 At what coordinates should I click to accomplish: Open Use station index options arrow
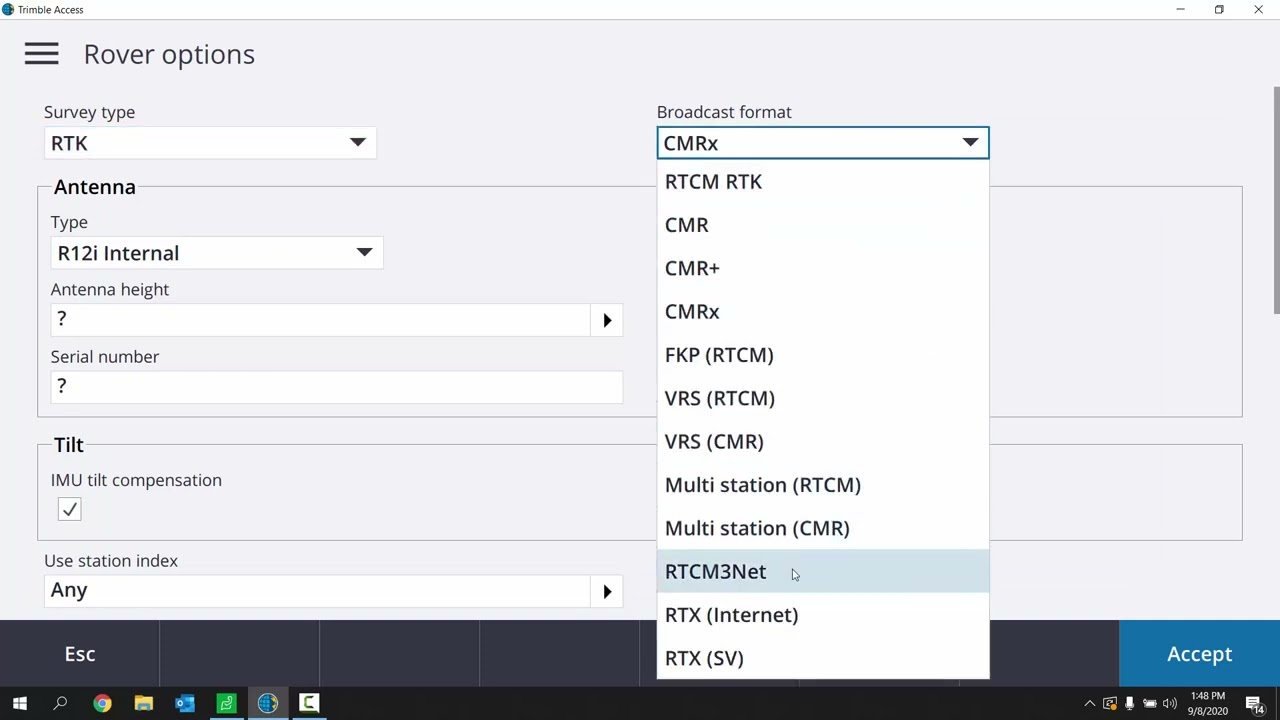(607, 591)
